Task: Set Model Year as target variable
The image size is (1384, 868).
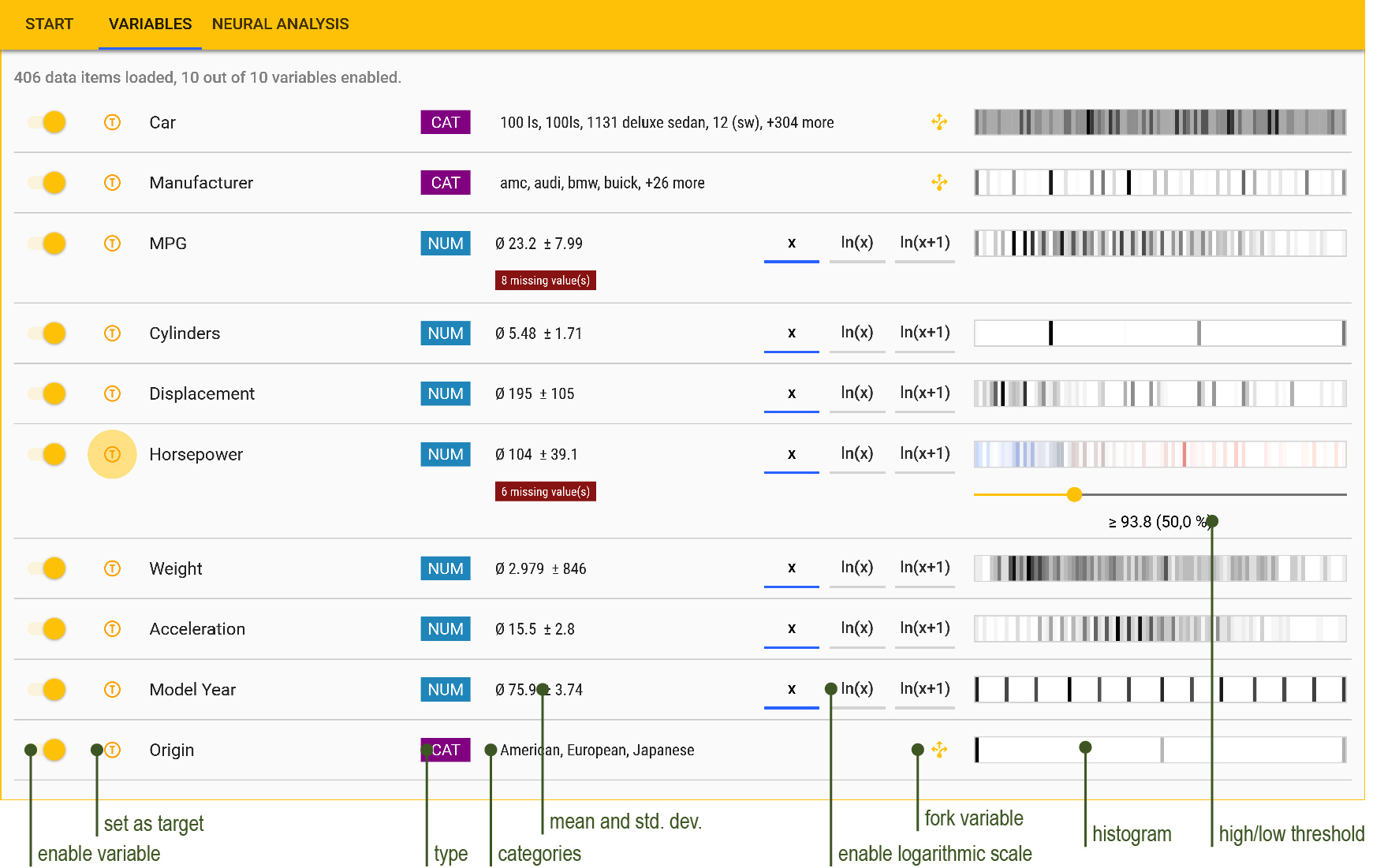Action: pos(113,690)
